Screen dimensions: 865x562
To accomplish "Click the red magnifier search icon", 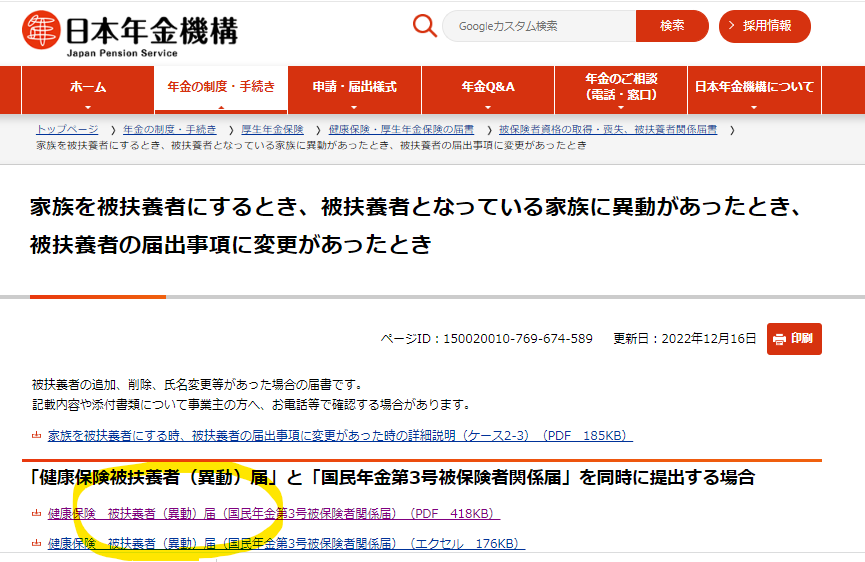I will point(424,25).
